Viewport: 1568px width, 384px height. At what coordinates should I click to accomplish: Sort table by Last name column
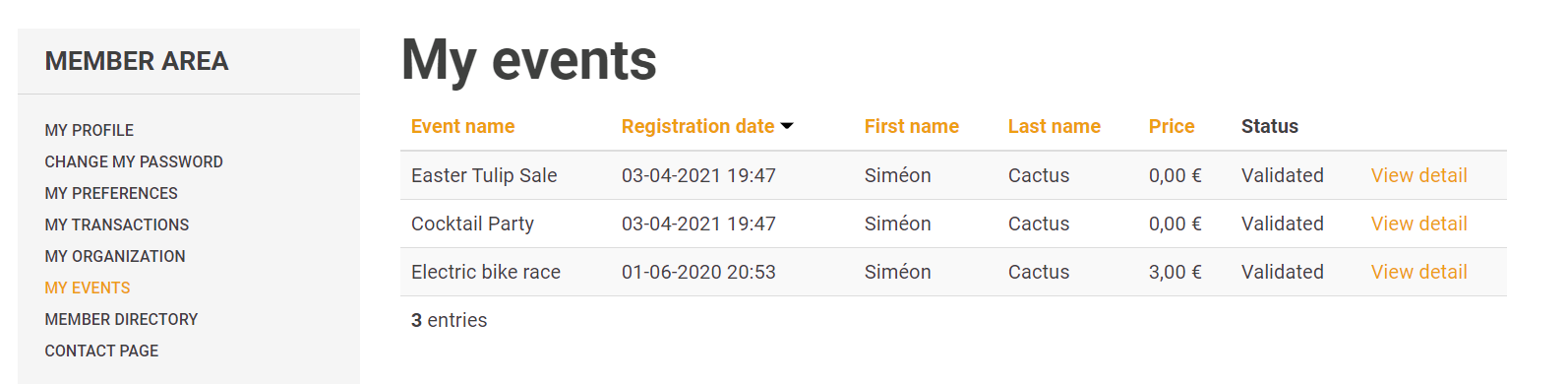1054,126
